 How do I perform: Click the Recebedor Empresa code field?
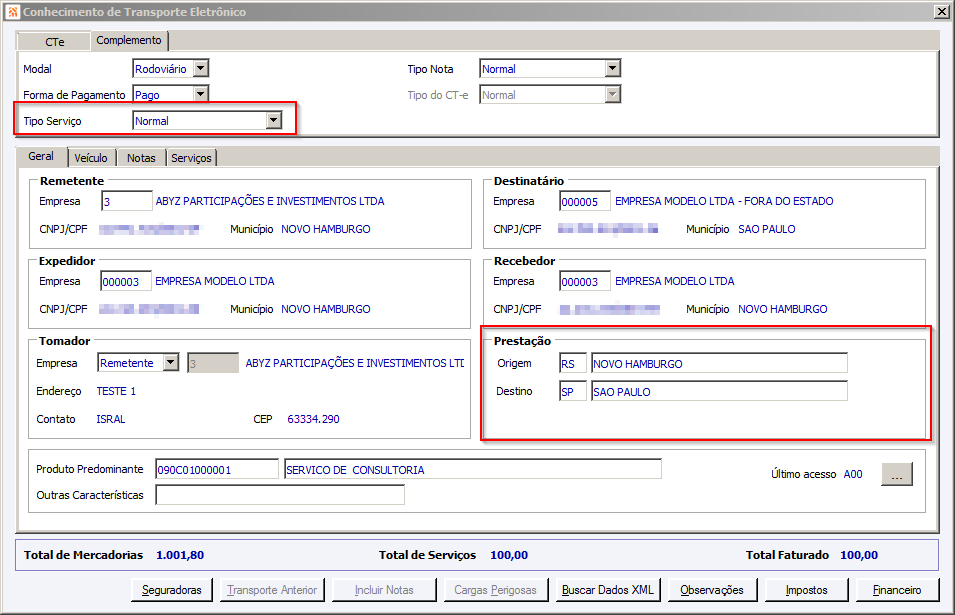[585, 281]
